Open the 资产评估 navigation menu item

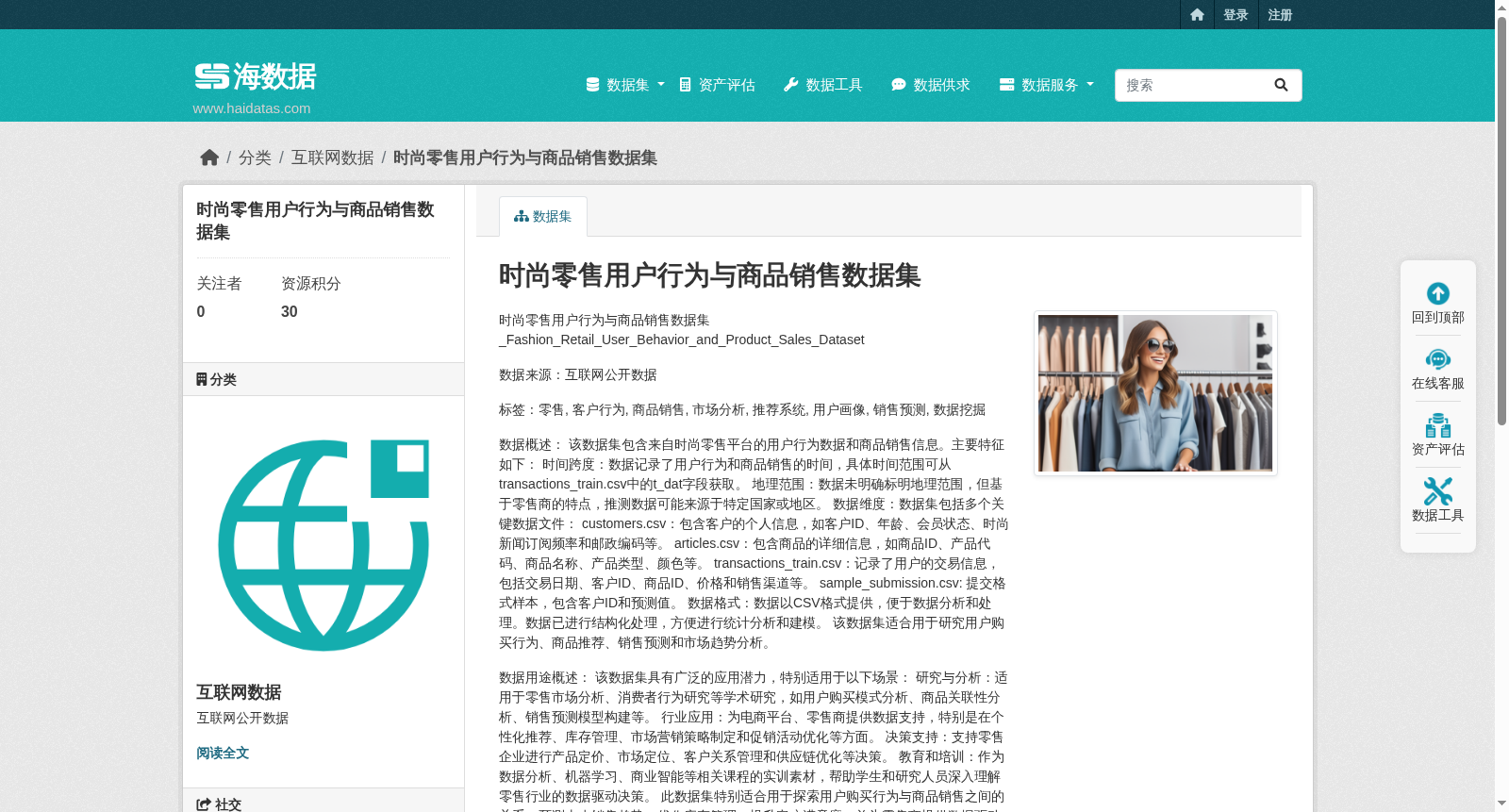pyautogui.click(x=717, y=85)
